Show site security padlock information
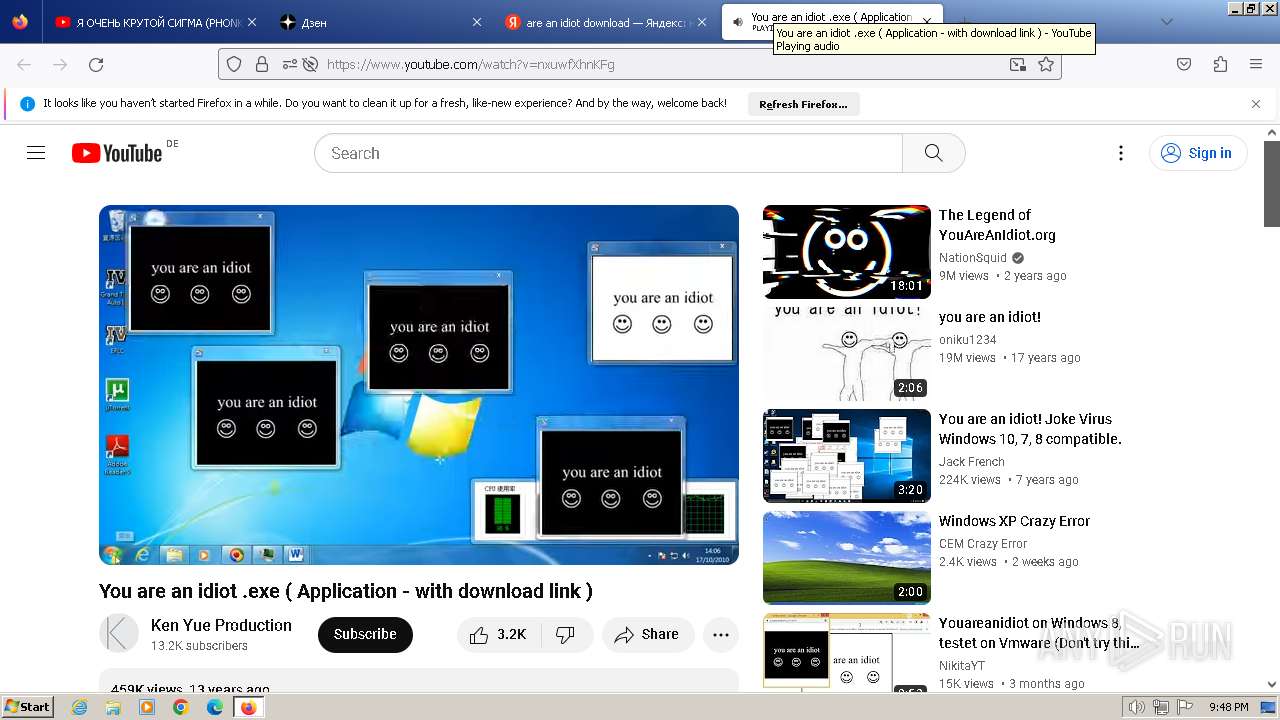This screenshot has width=1280, height=720. (262, 64)
